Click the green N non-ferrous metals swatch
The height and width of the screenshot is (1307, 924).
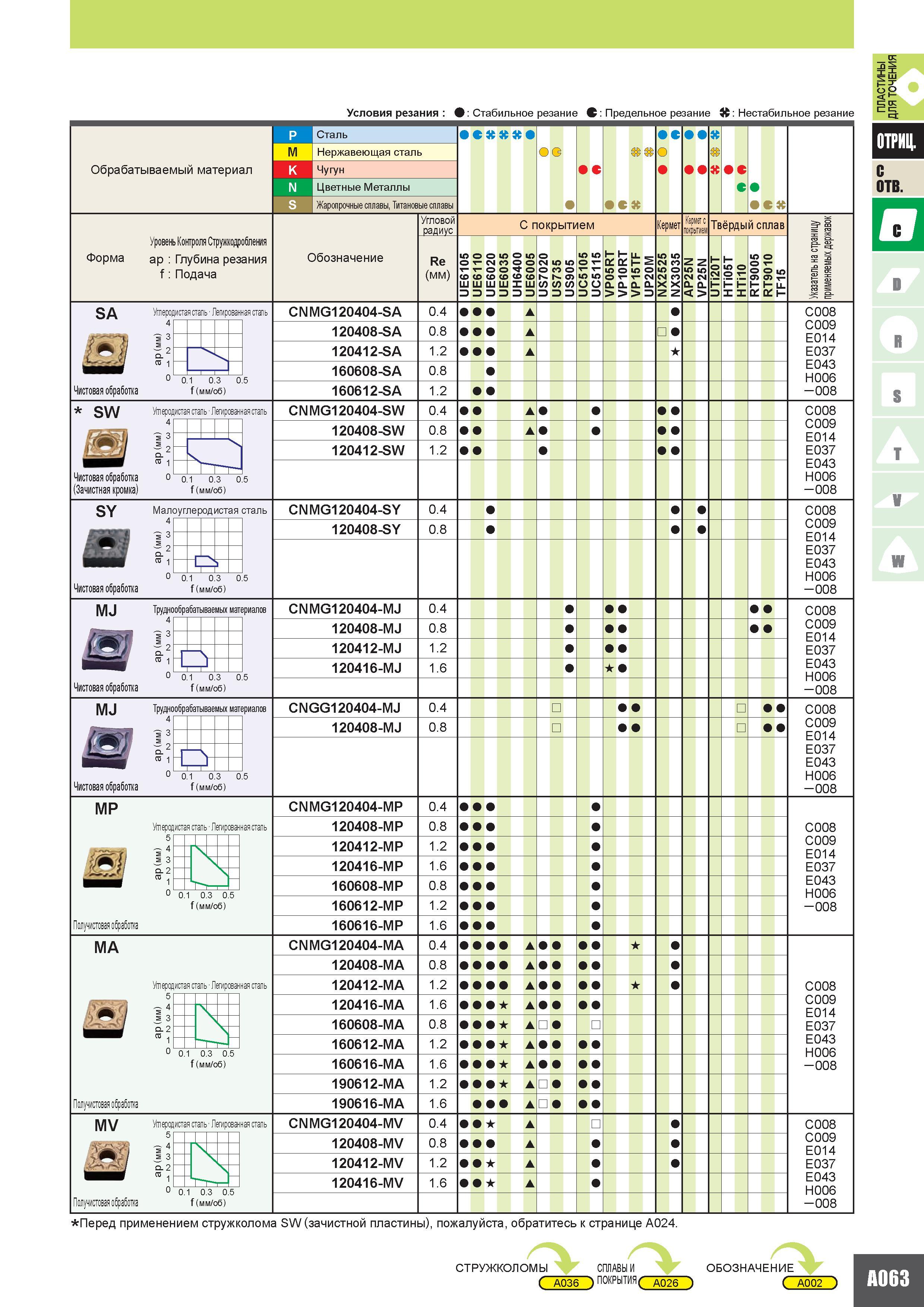[x=292, y=187]
